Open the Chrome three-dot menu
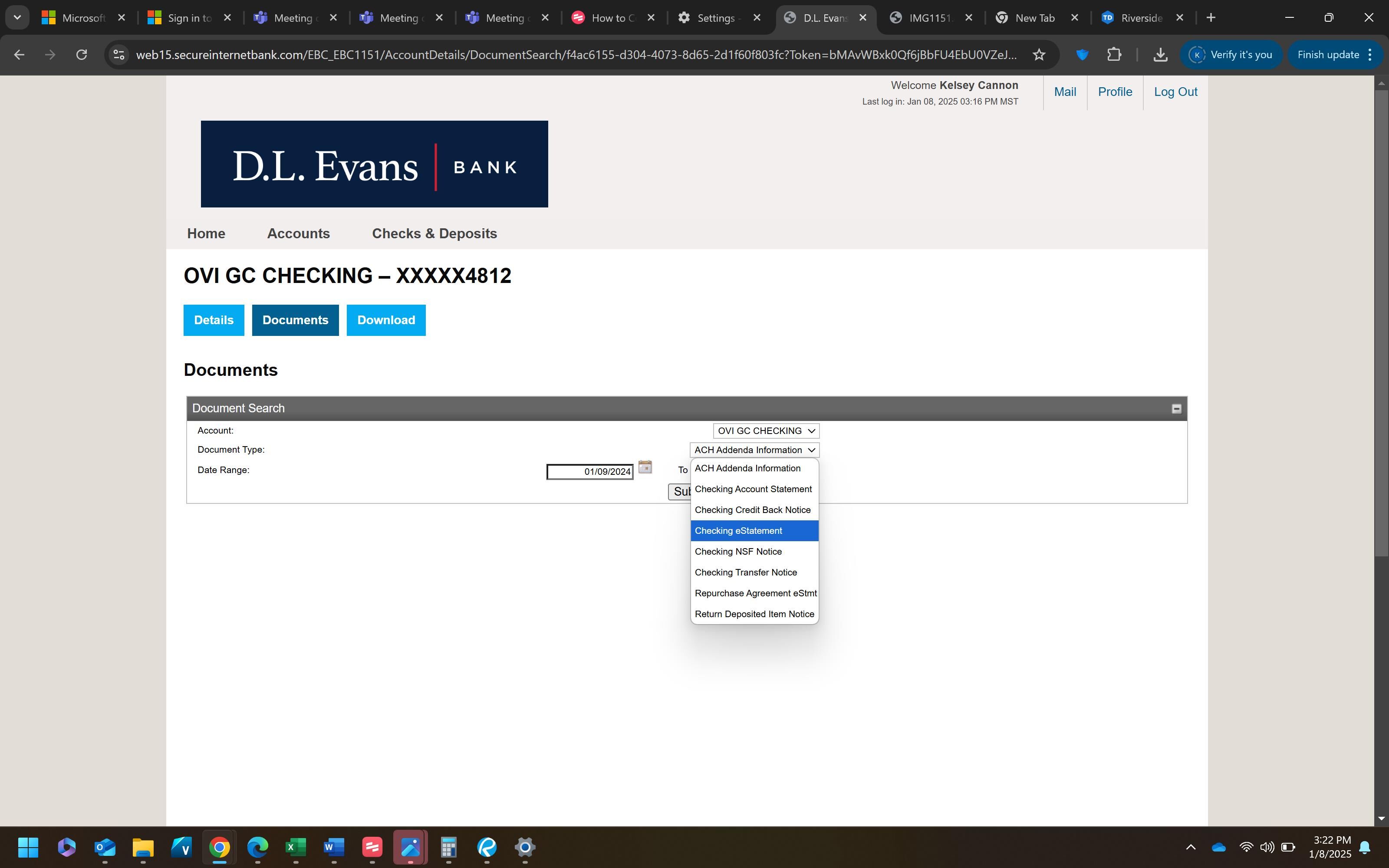 click(x=1370, y=55)
